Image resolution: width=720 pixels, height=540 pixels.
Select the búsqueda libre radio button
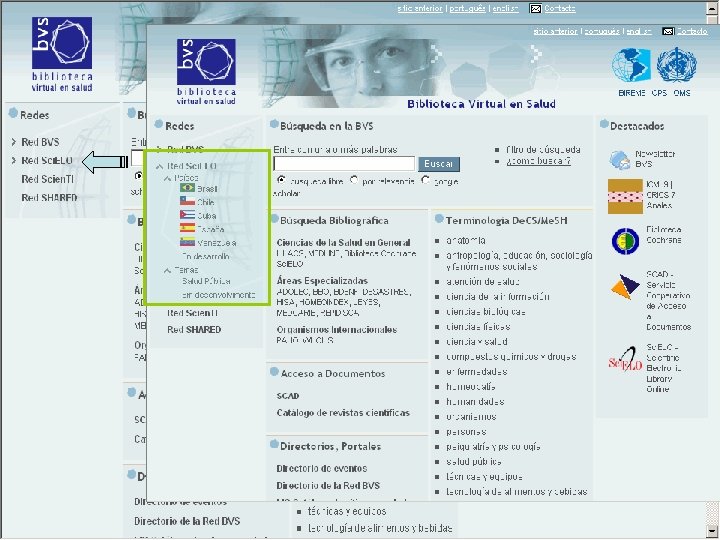tap(281, 180)
